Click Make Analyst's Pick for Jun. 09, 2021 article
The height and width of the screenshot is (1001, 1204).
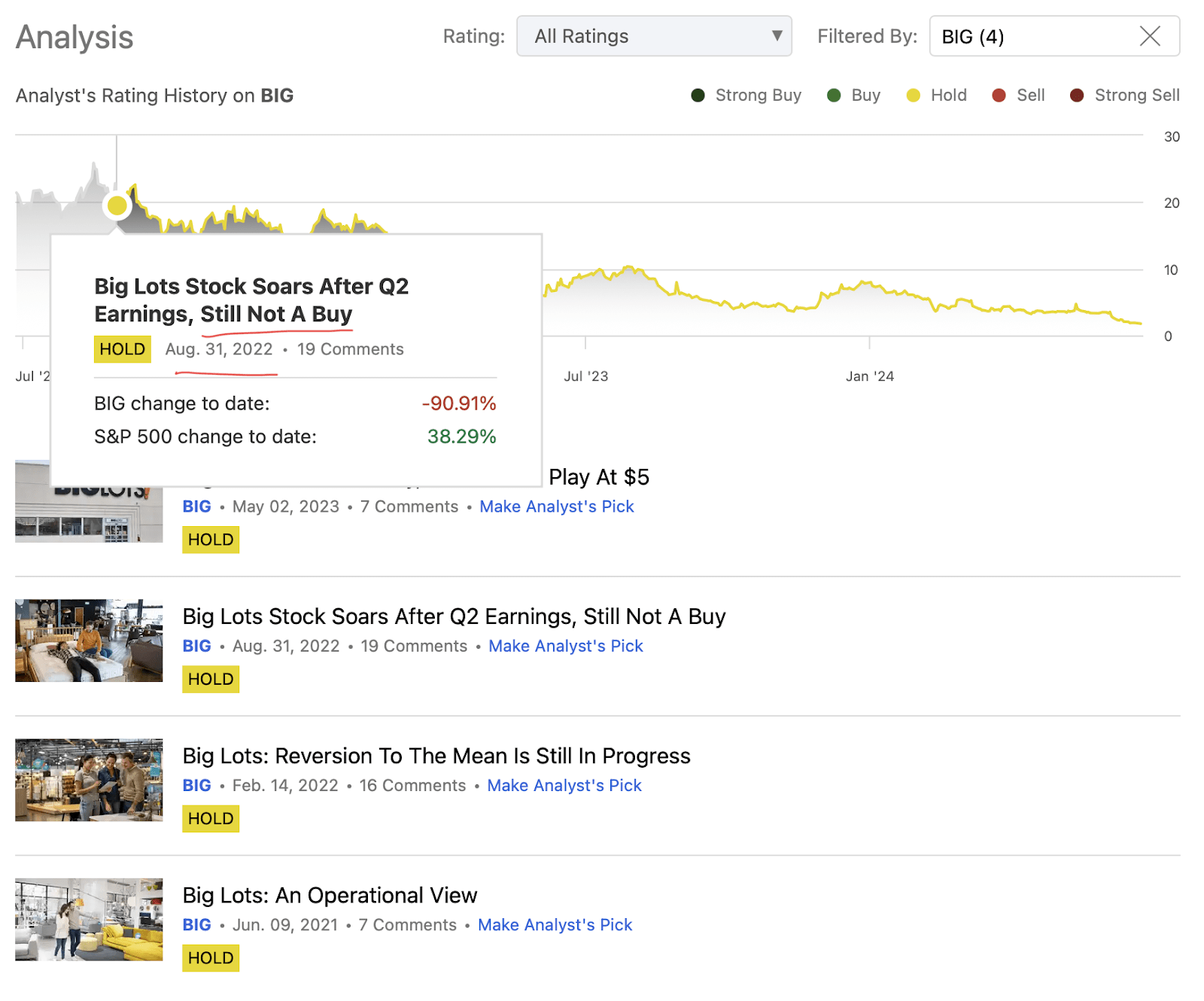click(x=555, y=924)
